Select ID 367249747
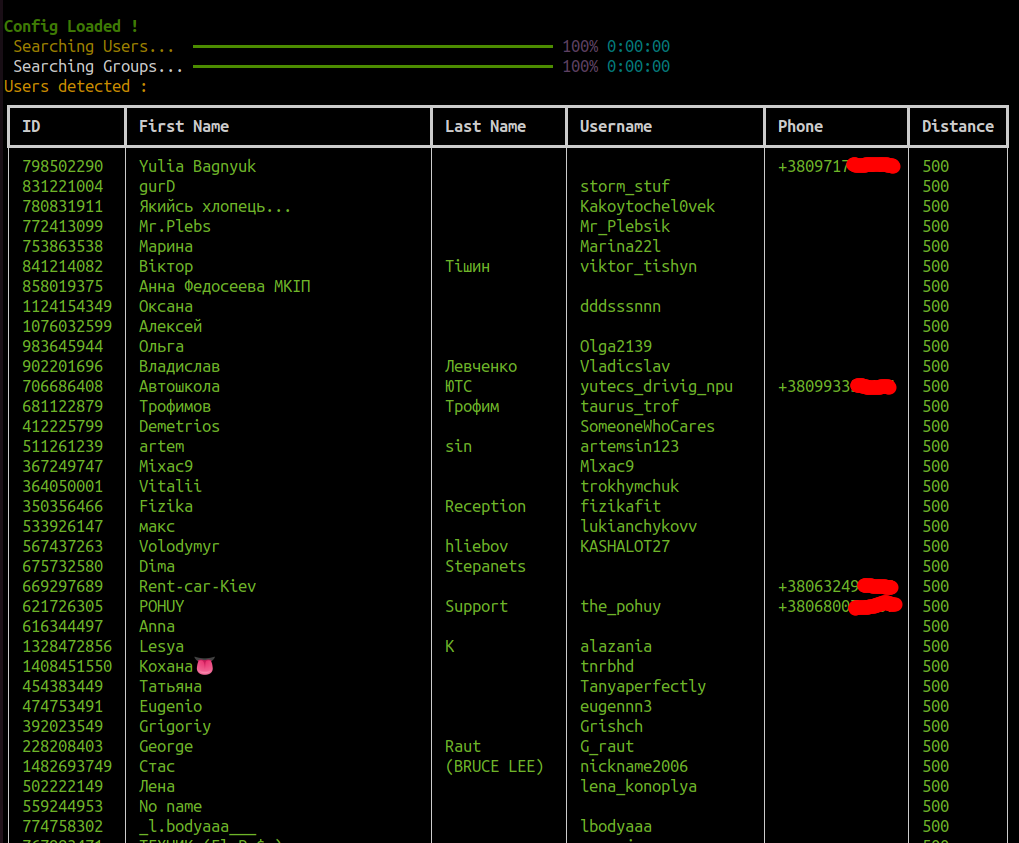The width and height of the screenshot is (1019, 843). tap(62, 467)
